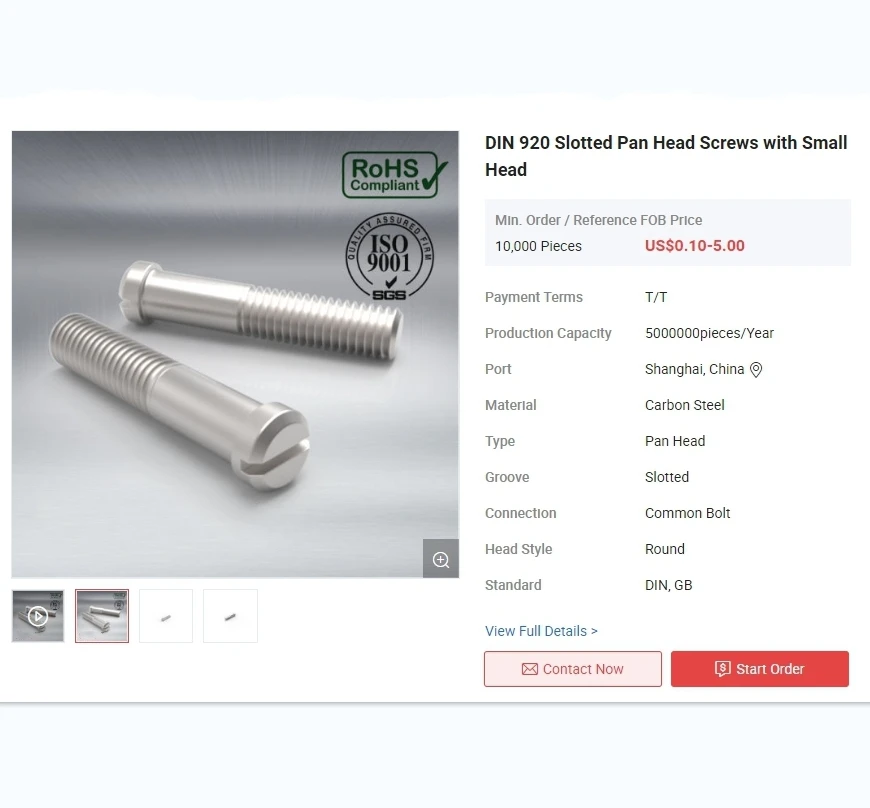Click the magnifier zoom icon on product image
The height and width of the screenshot is (808, 870).
pos(441,559)
